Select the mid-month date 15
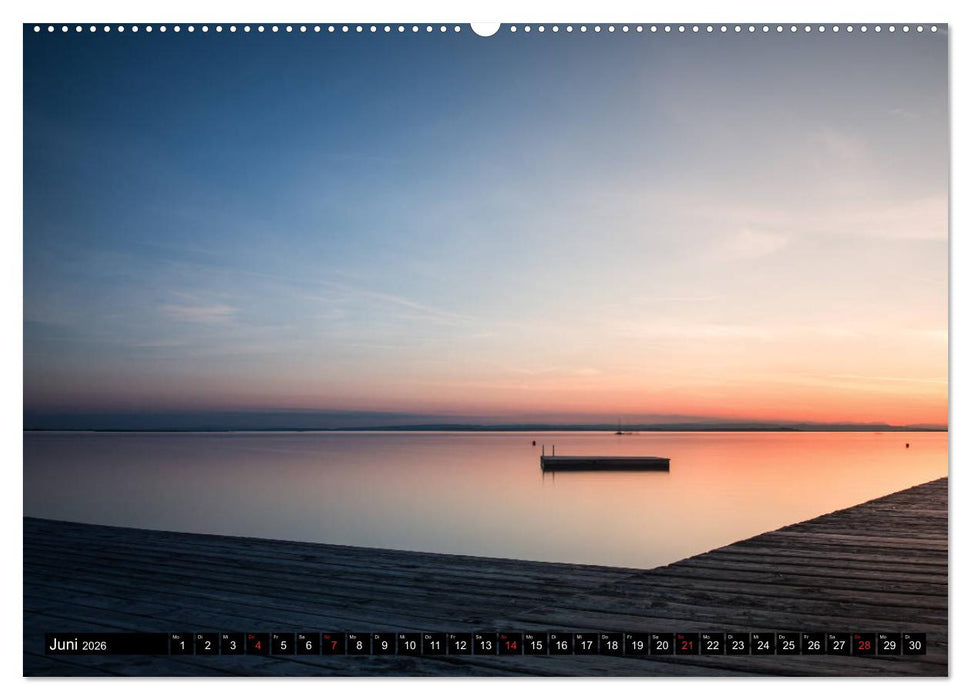Image resolution: width=971 pixels, height=700 pixels. (x=538, y=646)
